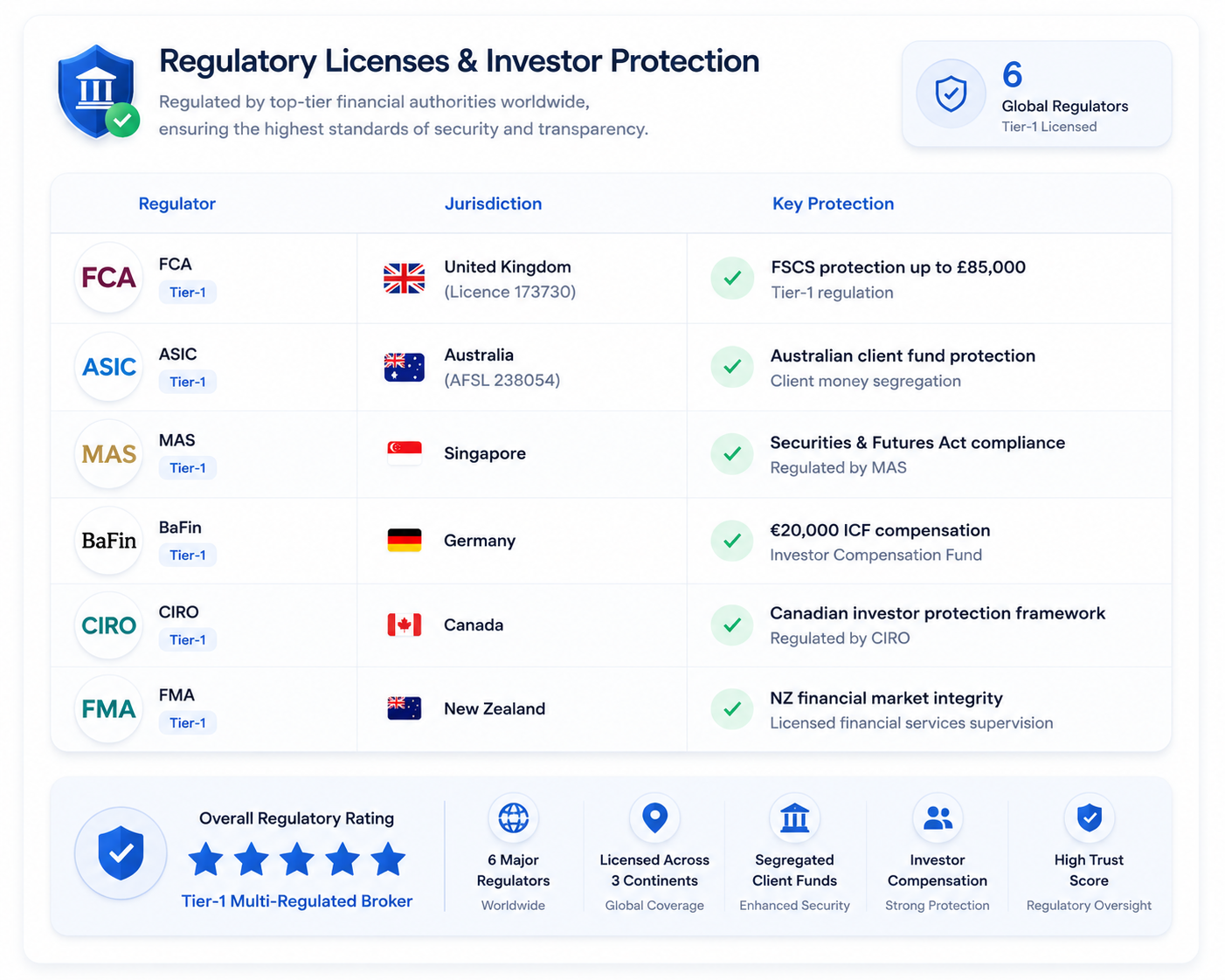Click the 'Regulated by CIRO' text
This screenshot has width=1225, height=980.
tap(840, 638)
